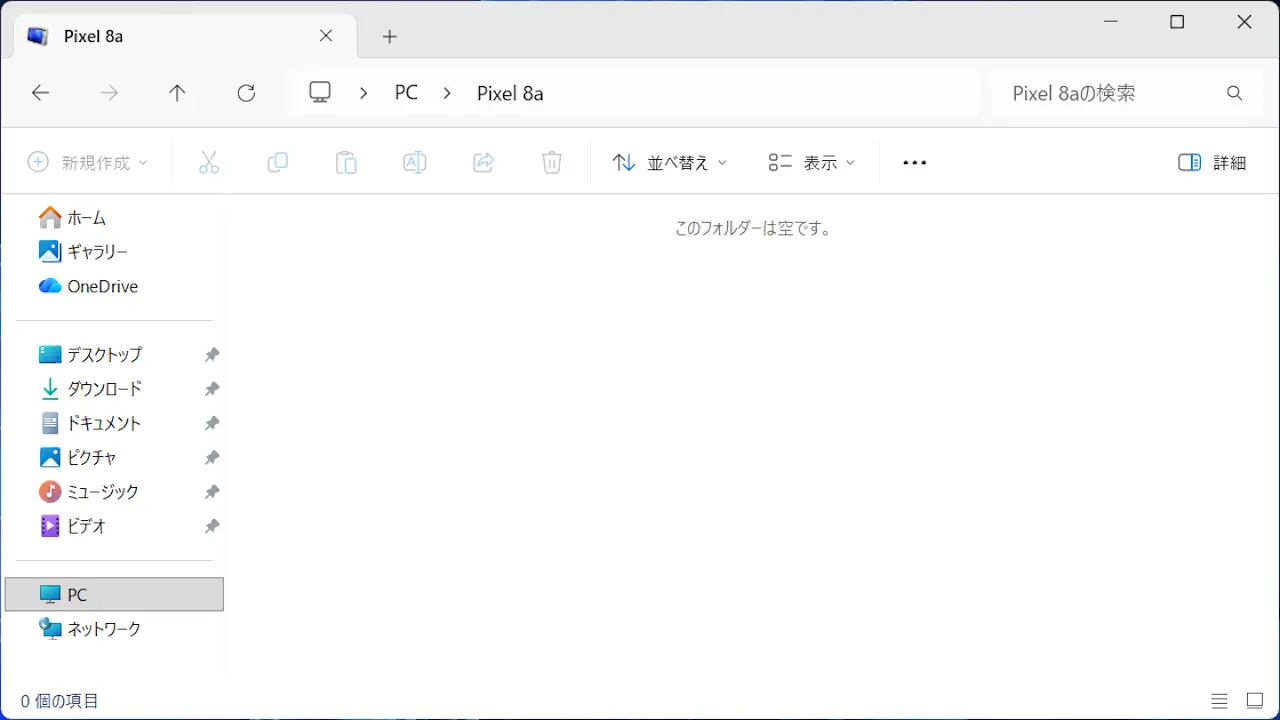This screenshot has height=720, width=1280.
Task: Open the 表示 view dropdown
Action: pyautogui.click(x=811, y=163)
